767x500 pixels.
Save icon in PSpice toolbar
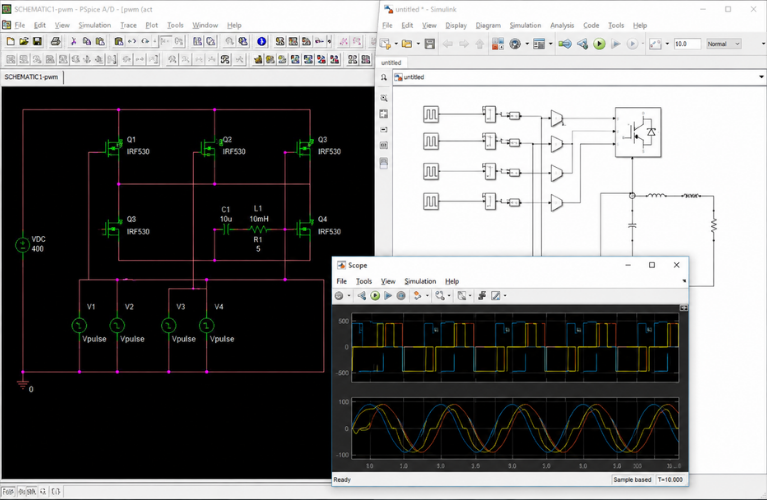click(x=37, y=42)
